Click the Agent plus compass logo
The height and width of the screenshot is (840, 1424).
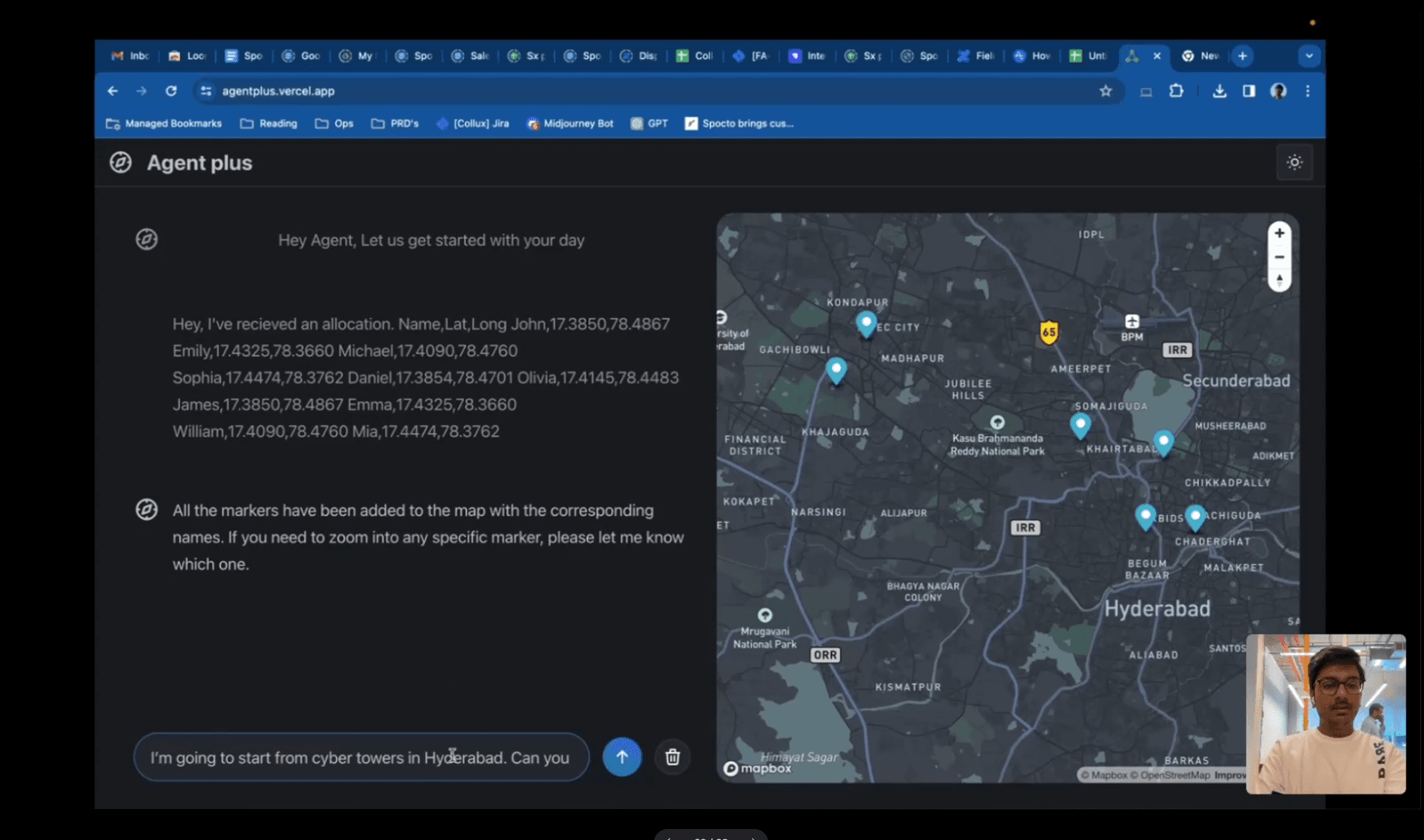(x=121, y=163)
